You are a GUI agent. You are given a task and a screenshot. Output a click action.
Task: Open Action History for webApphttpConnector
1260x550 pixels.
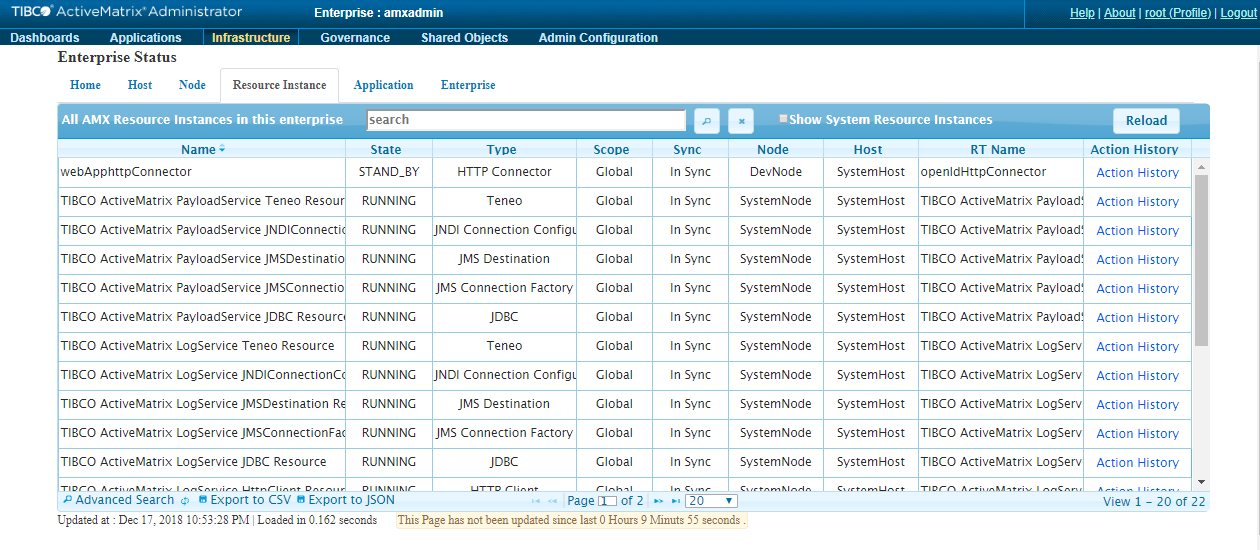[1137, 172]
